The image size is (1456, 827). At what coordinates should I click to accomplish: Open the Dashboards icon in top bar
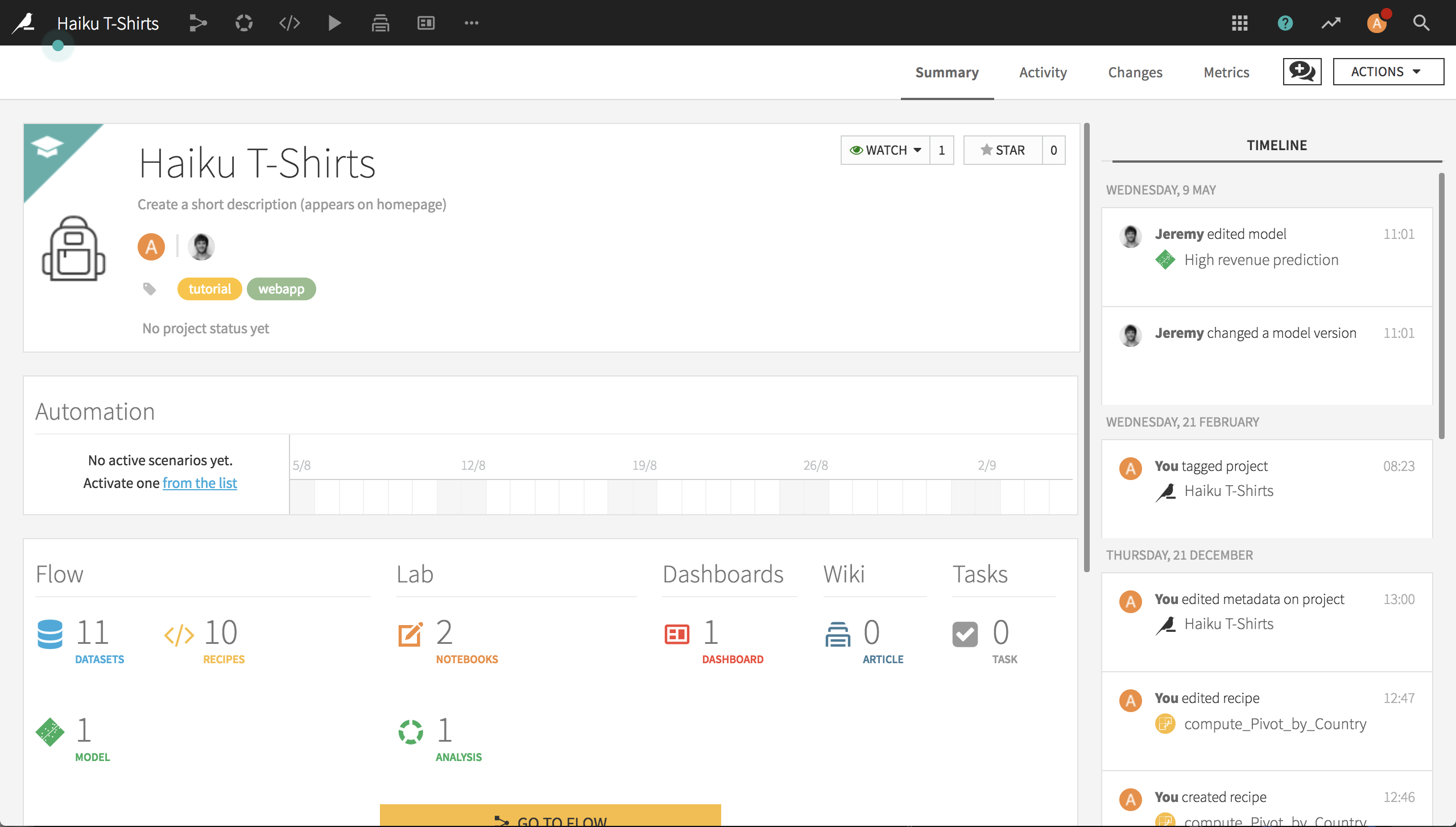coord(426,23)
